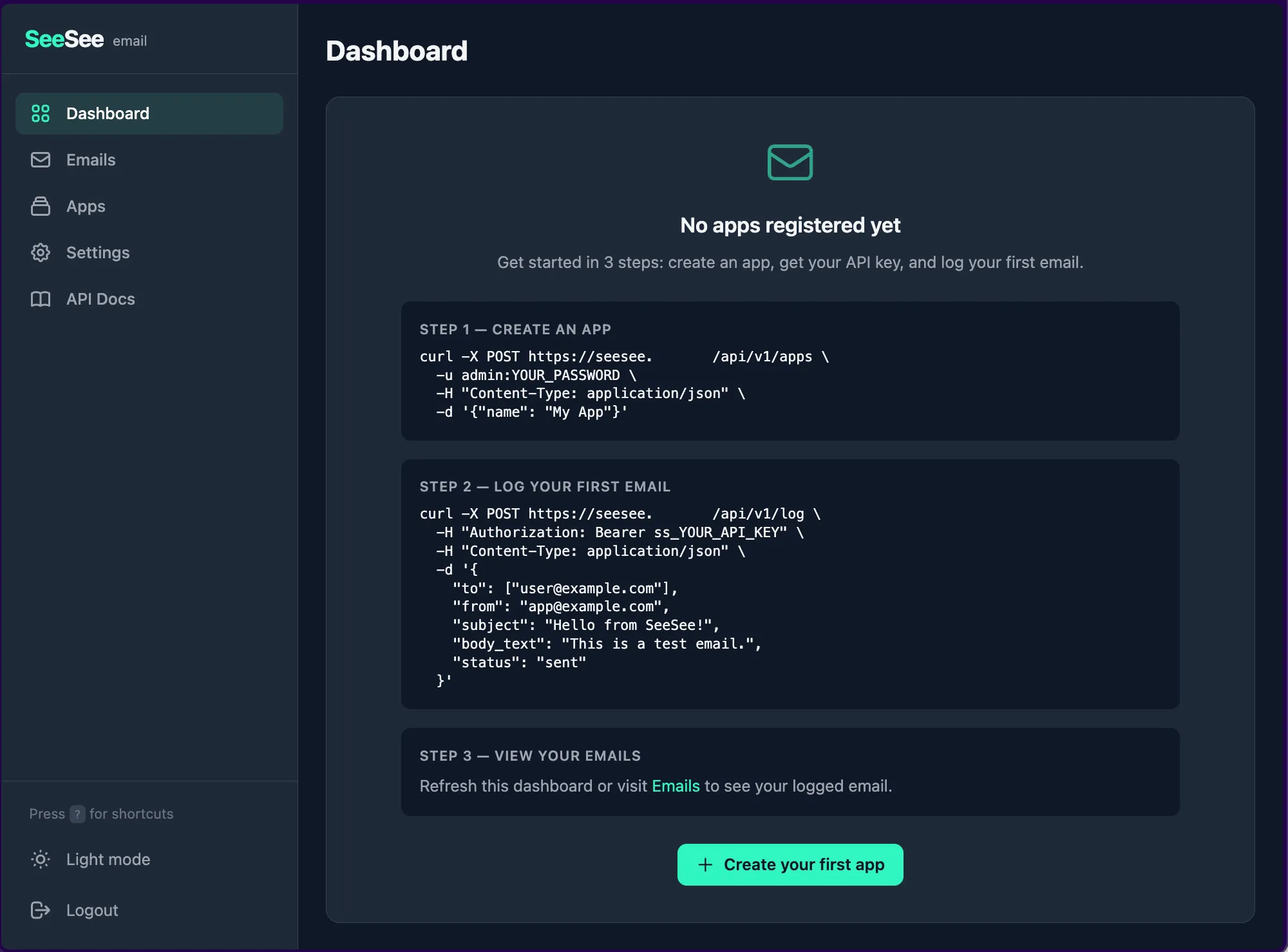Click the plus icon on the green button
The height and width of the screenshot is (952, 1288).
706,864
